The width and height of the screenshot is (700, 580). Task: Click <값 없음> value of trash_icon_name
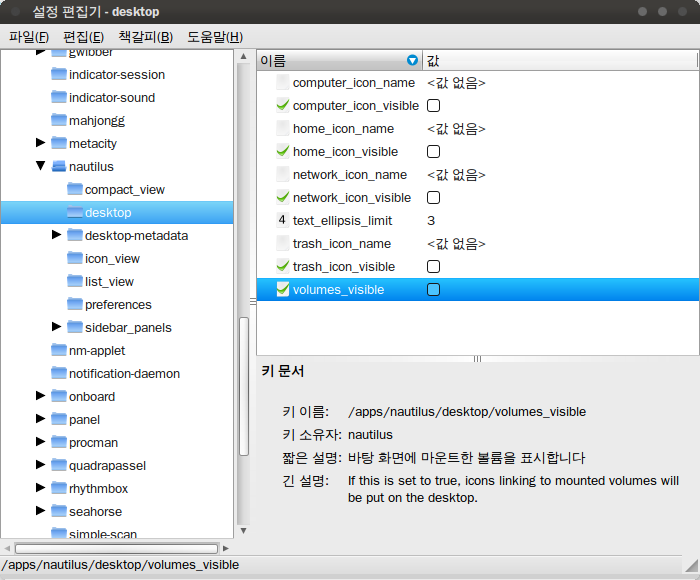point(456,244)
